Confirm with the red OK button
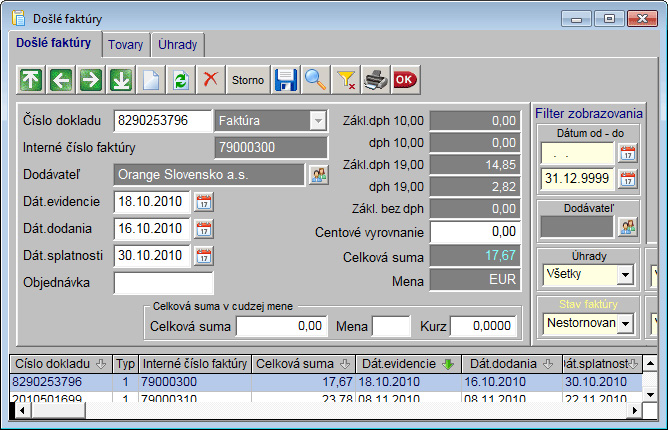The image size is (668, 430). pos(405,78)
